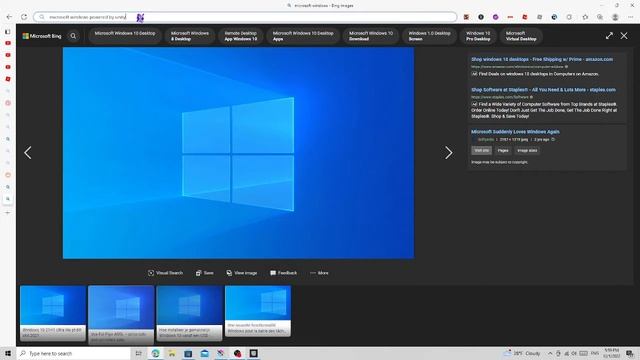Open second related Windows wallpaper thumbnail
Image resolution: width=640 pixels, height=360 pixels.
121,315
